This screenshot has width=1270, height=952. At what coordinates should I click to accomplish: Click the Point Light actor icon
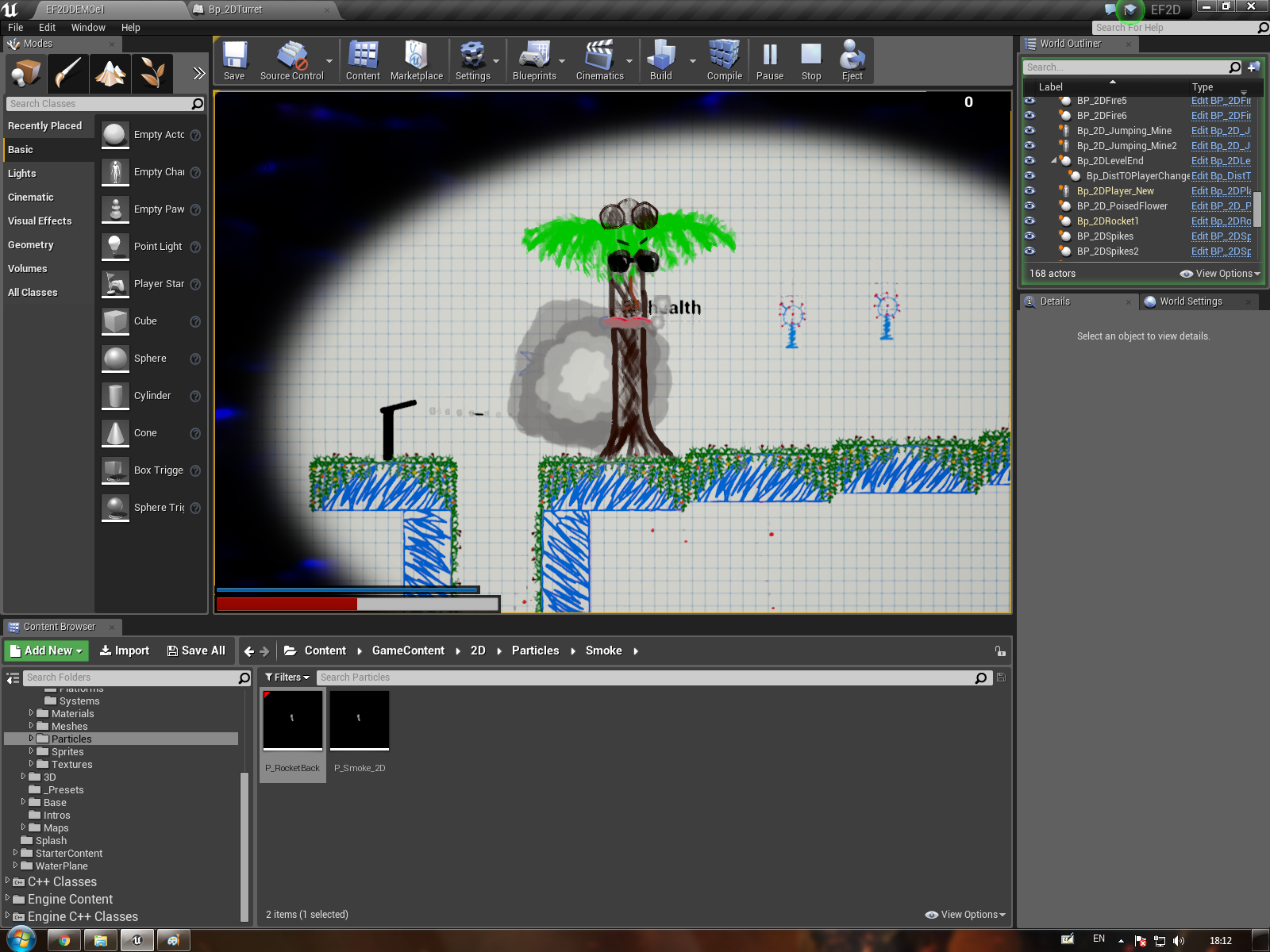[x=116, y=247]
